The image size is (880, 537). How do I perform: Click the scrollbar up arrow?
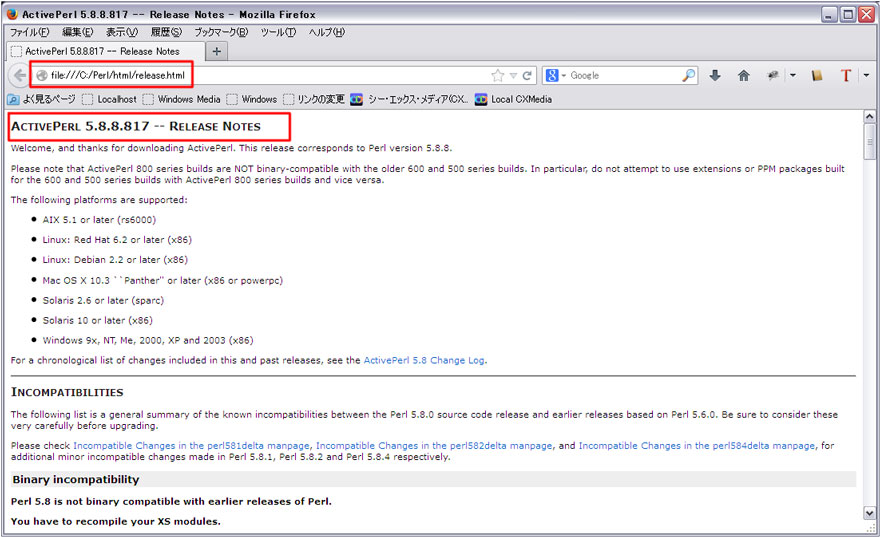[869, 116]
